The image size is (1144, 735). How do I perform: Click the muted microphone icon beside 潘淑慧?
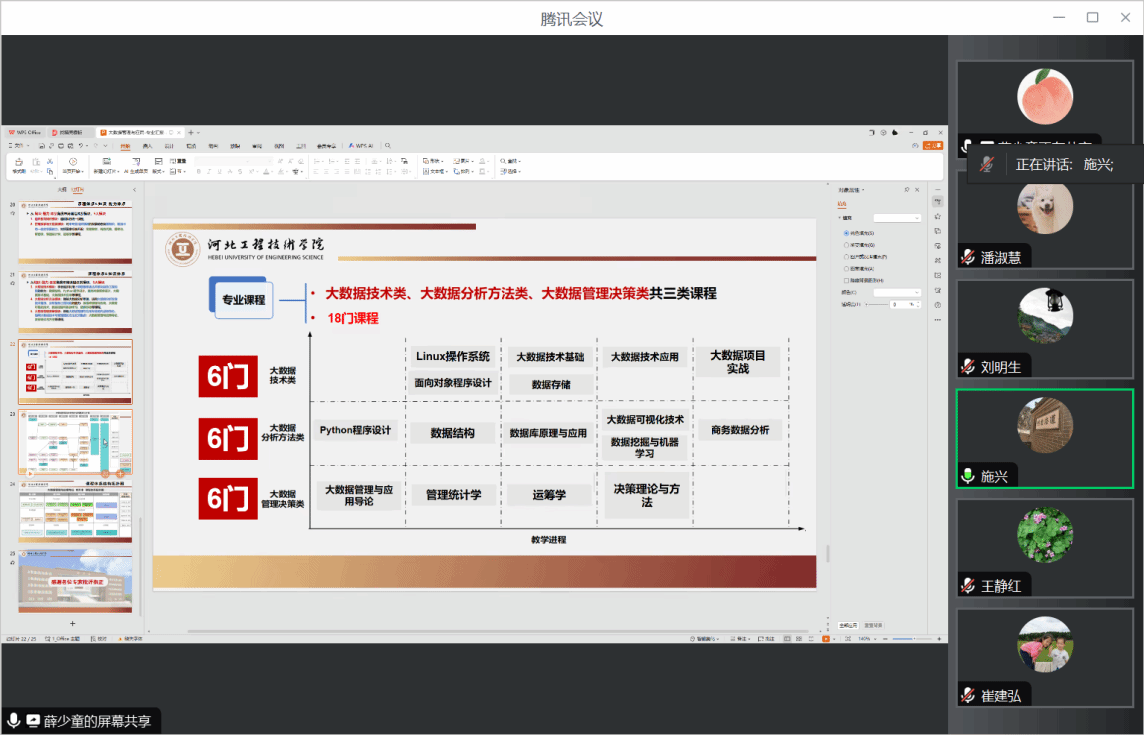(968, 257)
